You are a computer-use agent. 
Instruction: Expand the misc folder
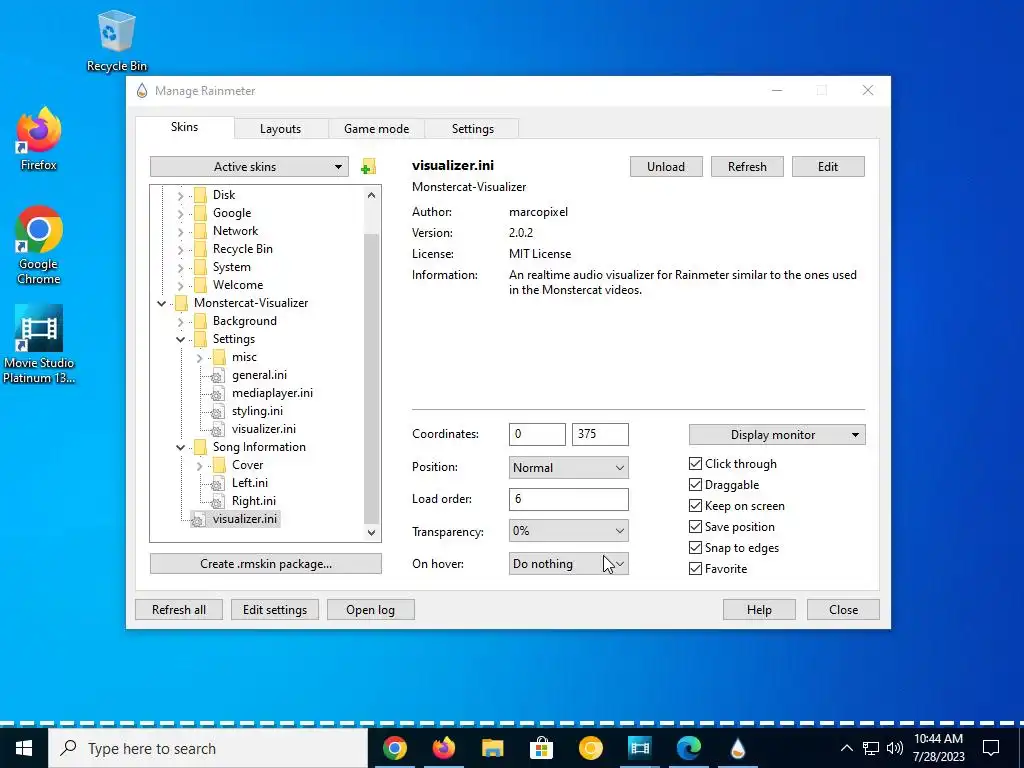pos(199,357)
